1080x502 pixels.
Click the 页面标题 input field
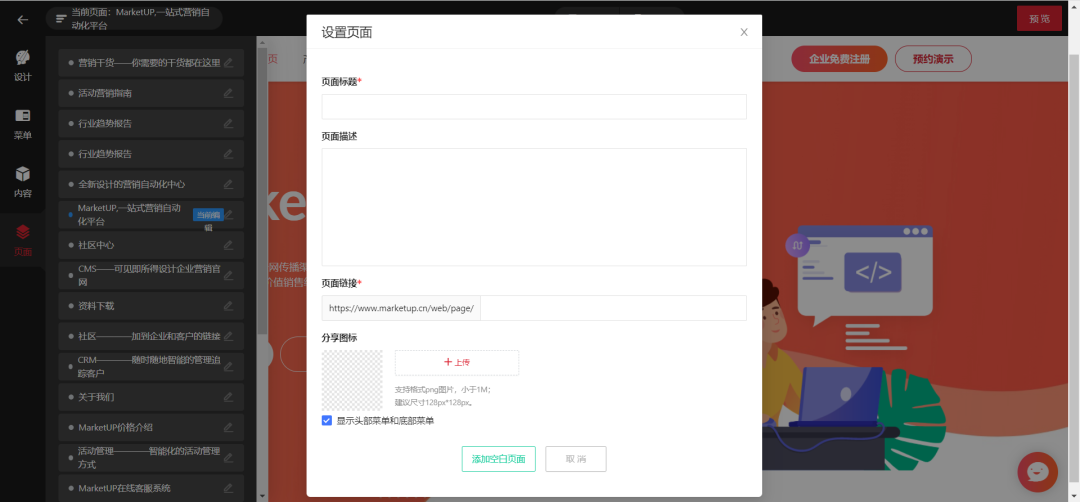(x=534, y=107)
